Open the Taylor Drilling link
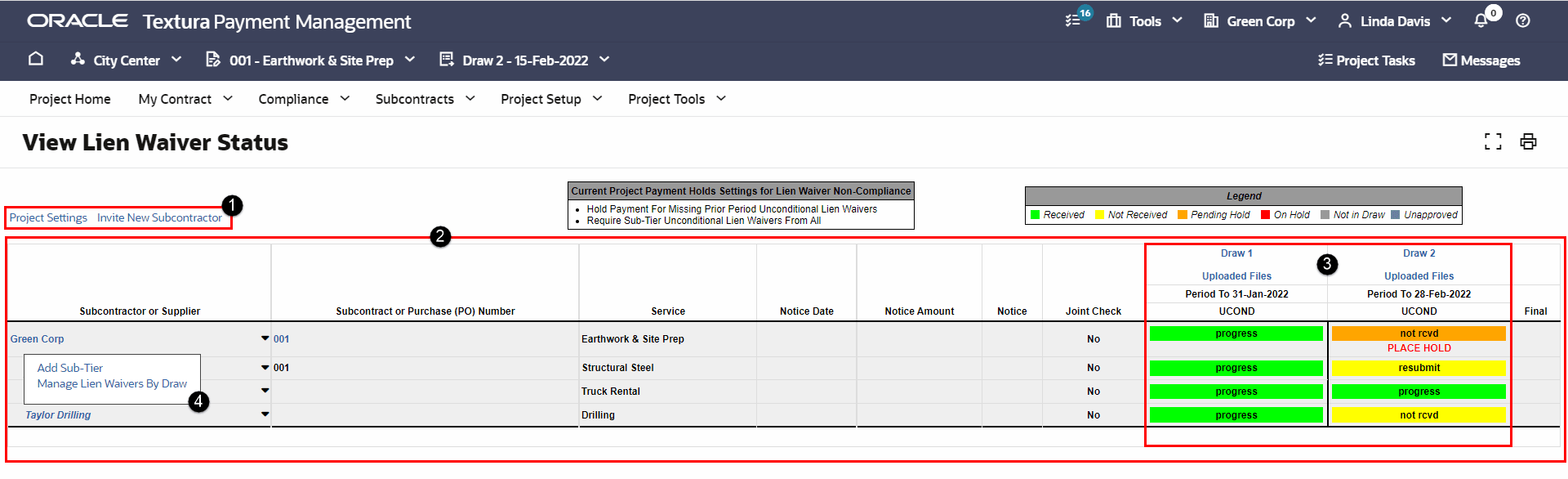1568x479 pixels. (x=58, y=415)
